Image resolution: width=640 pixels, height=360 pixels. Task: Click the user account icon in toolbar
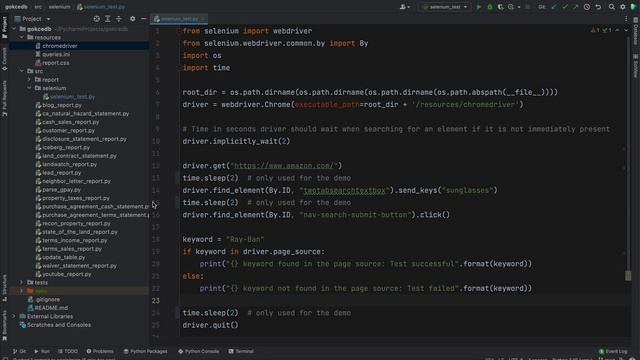(403, 7)
